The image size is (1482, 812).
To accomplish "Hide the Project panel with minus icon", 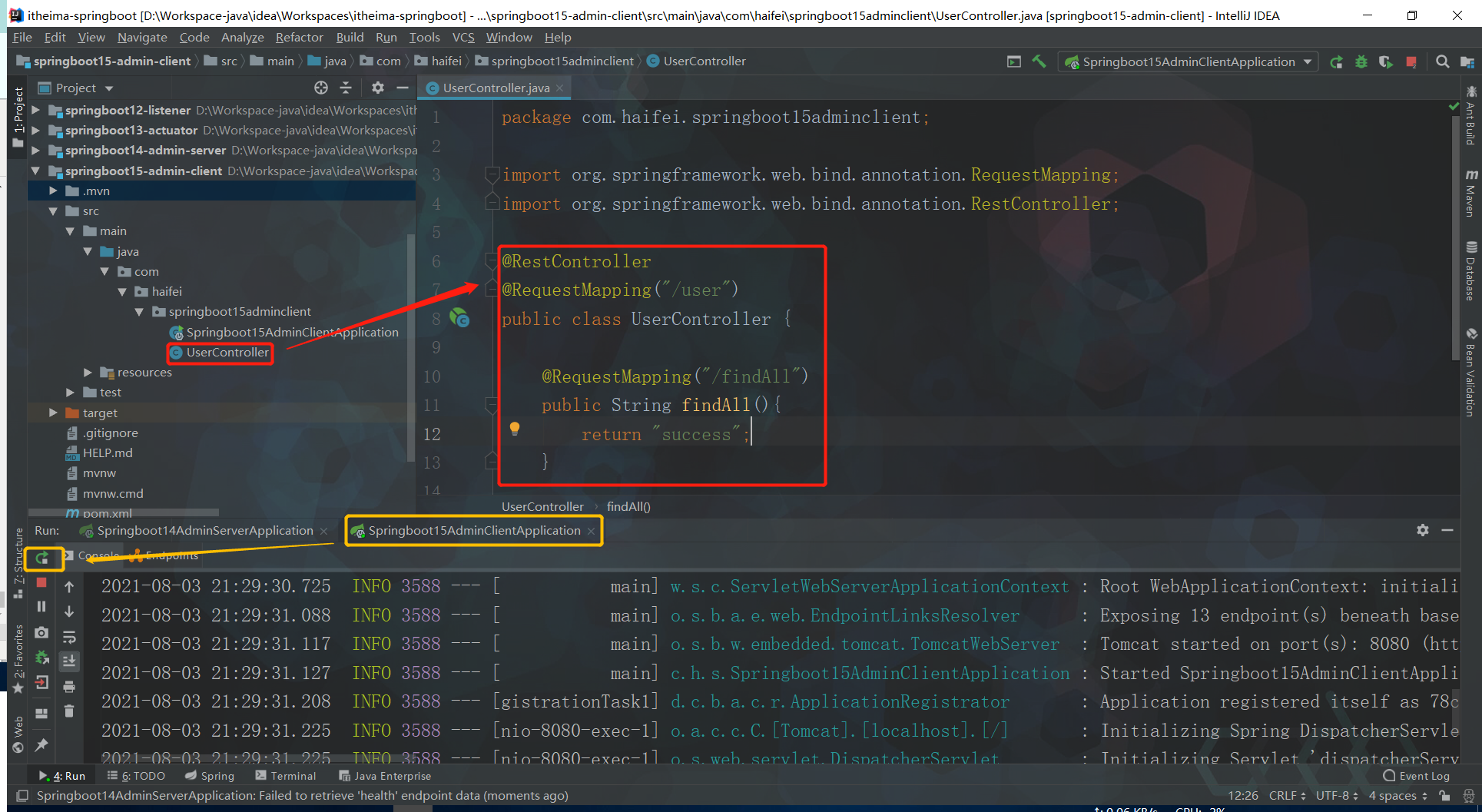I will coord(402,88).
